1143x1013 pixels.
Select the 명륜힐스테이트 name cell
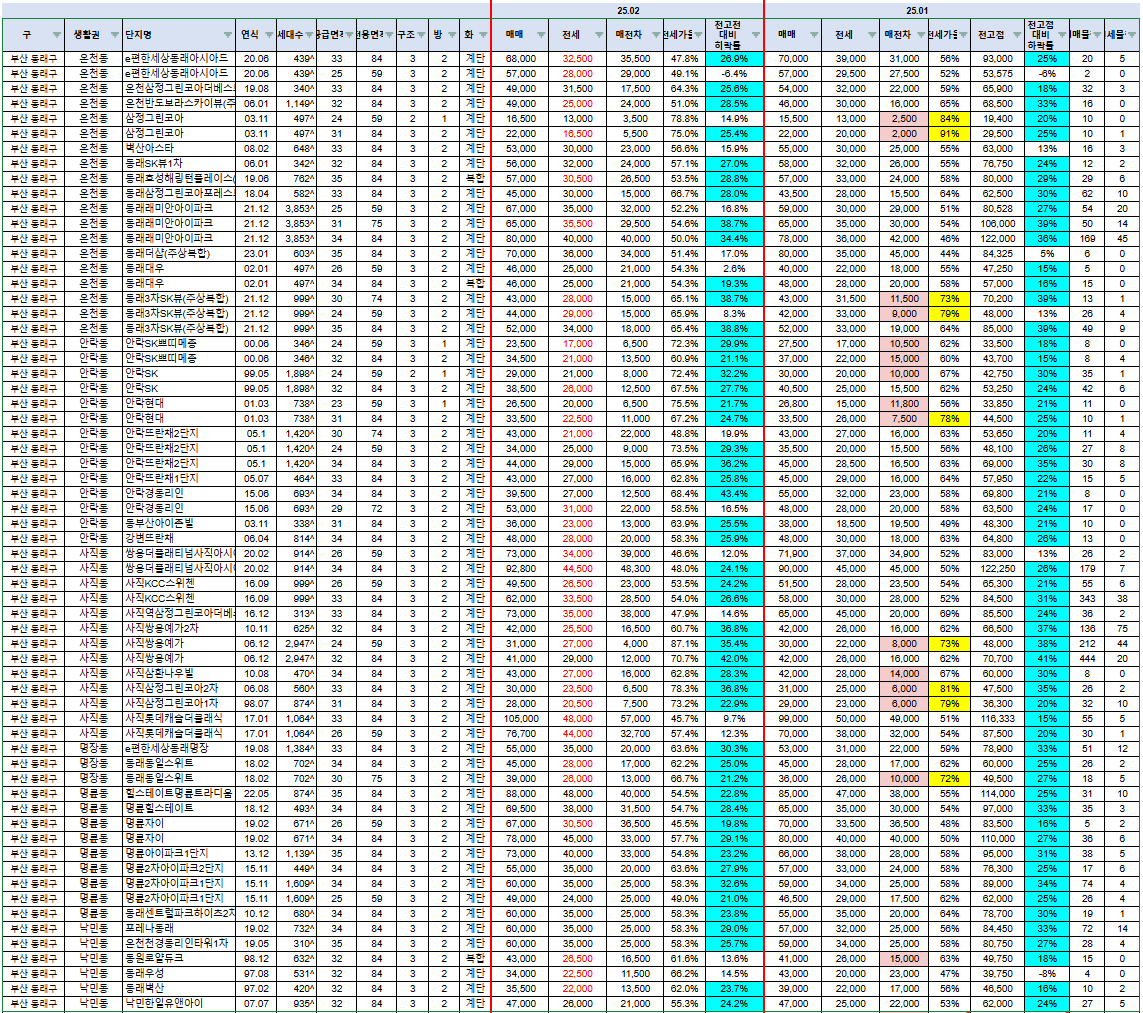click(179, 809)
